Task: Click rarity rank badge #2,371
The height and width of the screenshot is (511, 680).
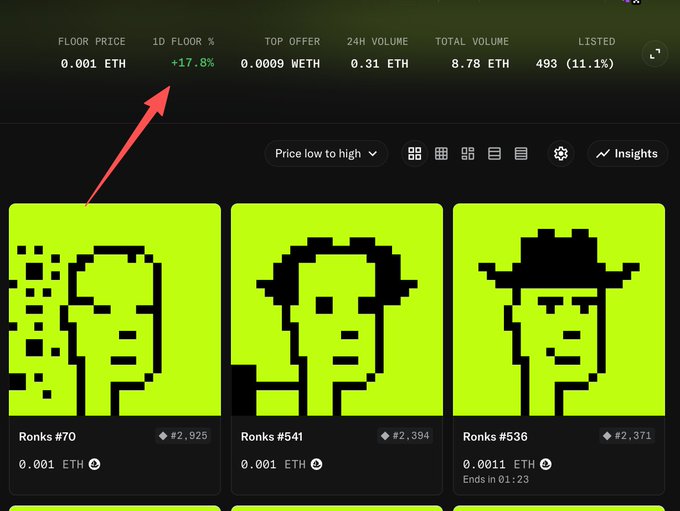Action: pos(627,436)
